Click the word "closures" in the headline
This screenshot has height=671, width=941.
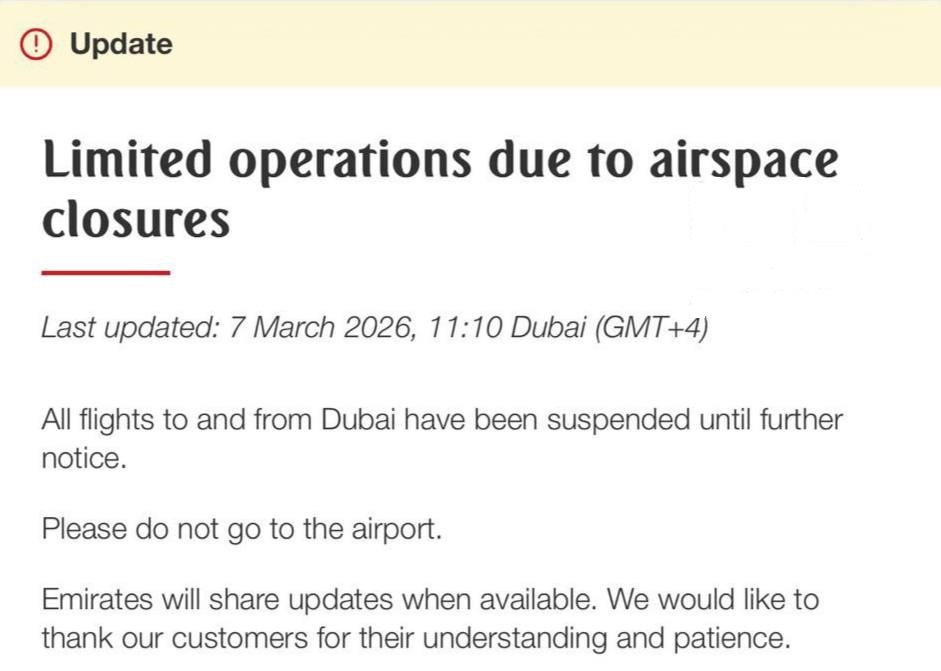click(x=135, y=219)
